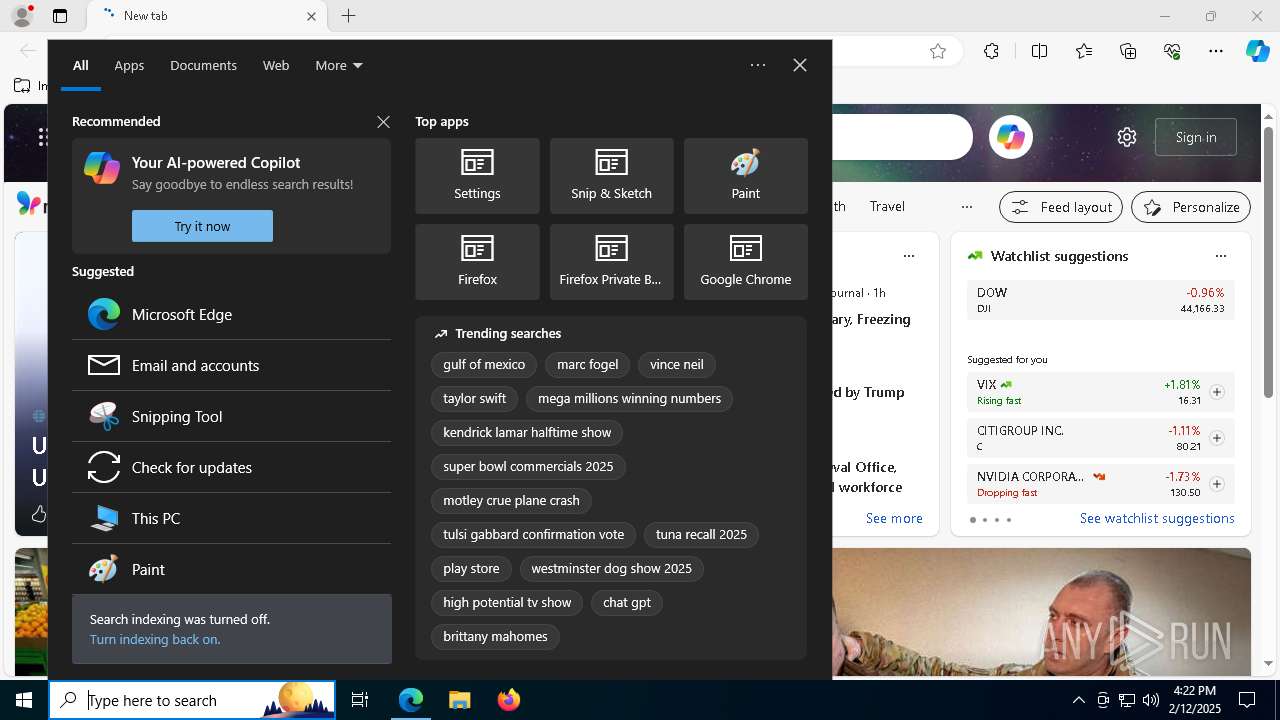The image size is (1280, 720).
Task: Launch Google Chrome tile
Action: coord(745,262)
